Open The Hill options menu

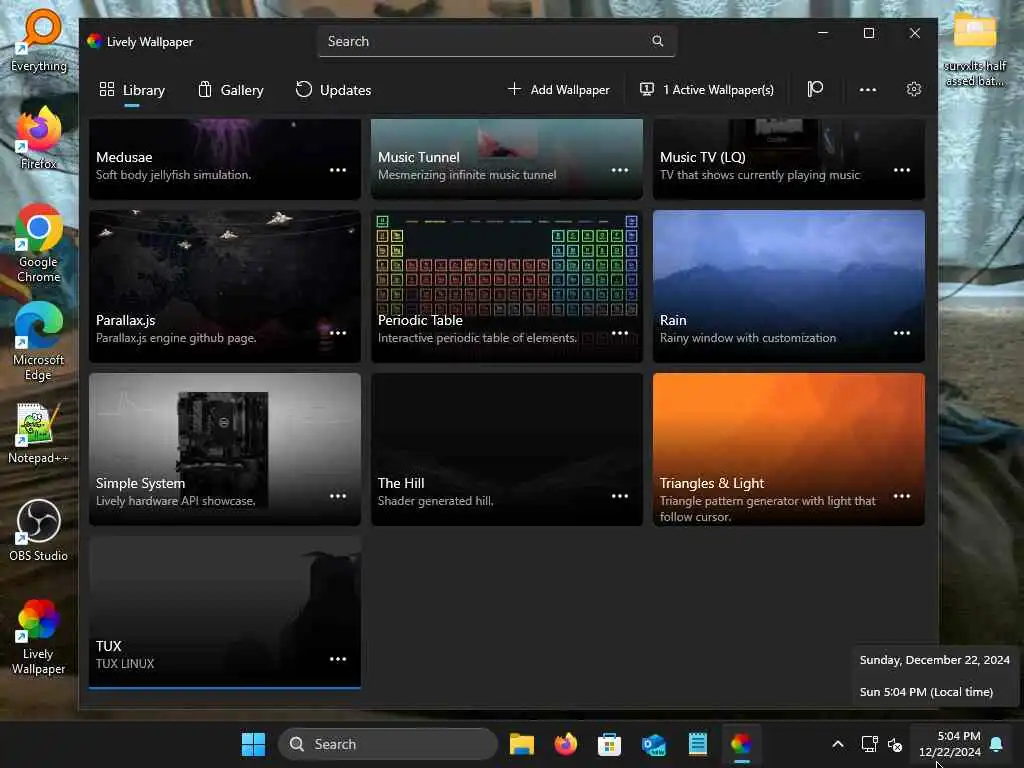(620, 496)
